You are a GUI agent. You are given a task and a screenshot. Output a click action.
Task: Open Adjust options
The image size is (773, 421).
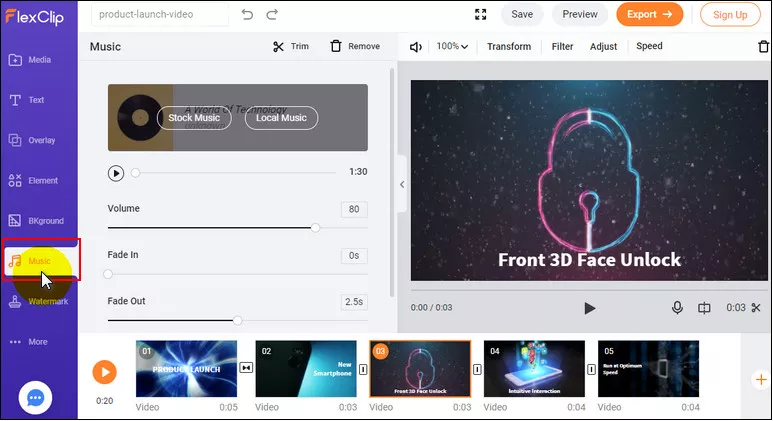(x=603, y=46)
